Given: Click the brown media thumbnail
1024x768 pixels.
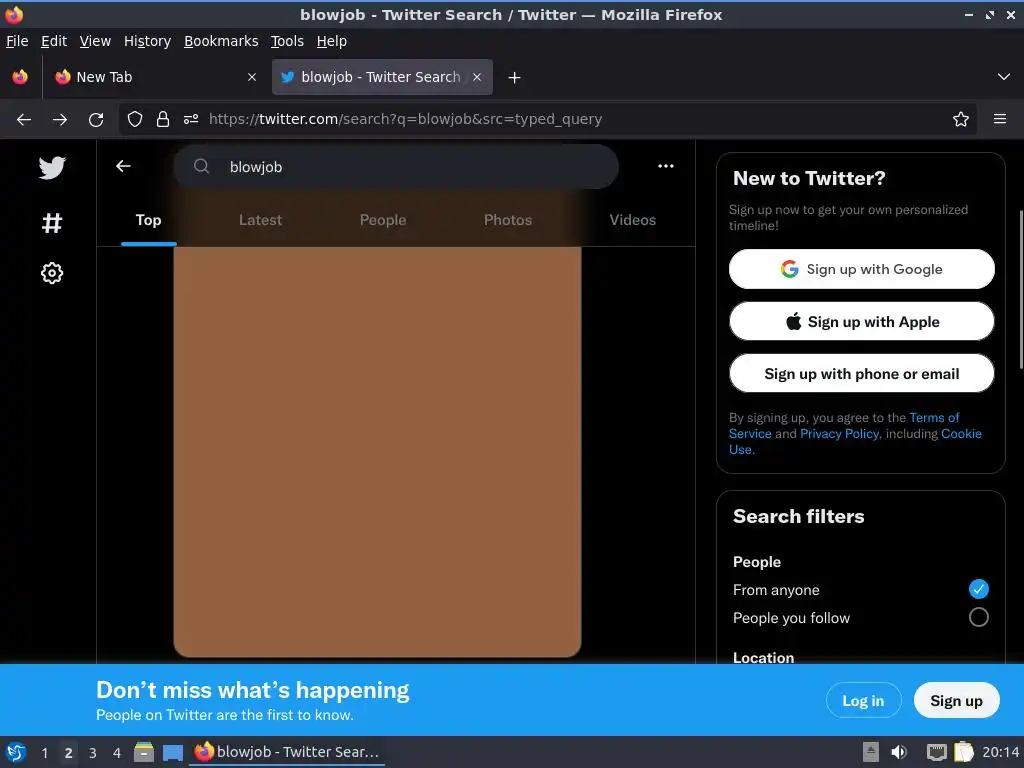Looking at the screenshot, I should click(x=377, y=452).
